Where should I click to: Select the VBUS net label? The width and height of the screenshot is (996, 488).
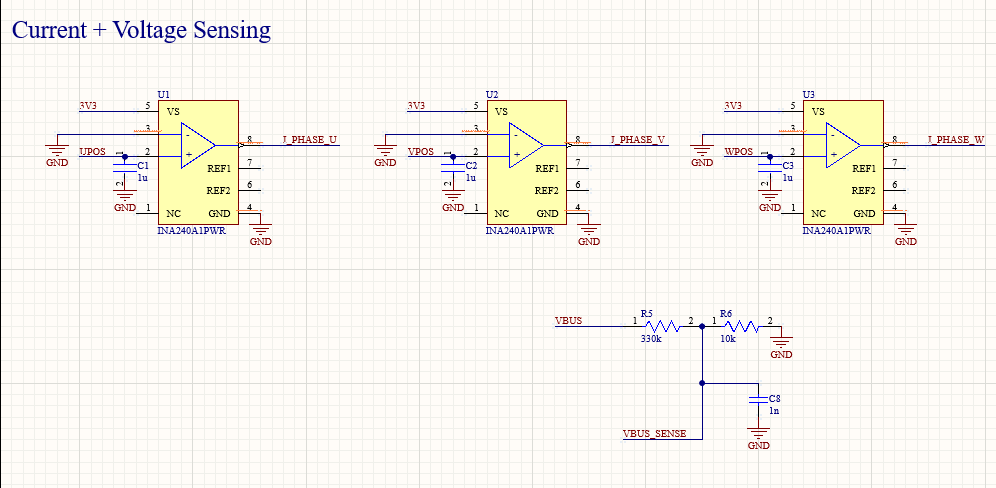click(569, 321)
